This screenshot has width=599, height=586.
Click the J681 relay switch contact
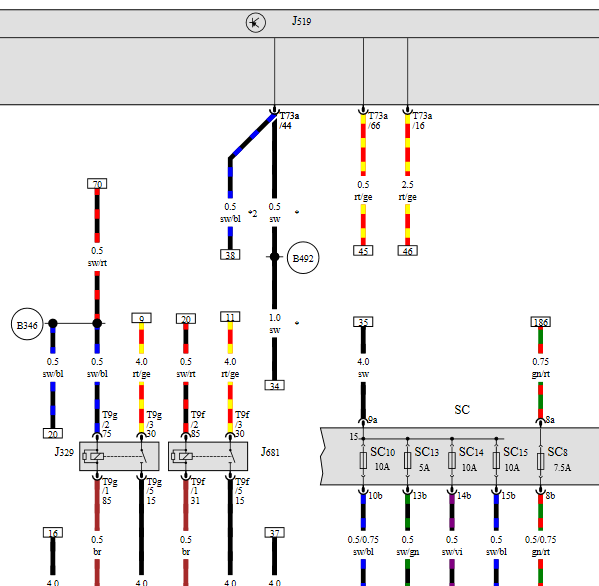click(231, 456)
